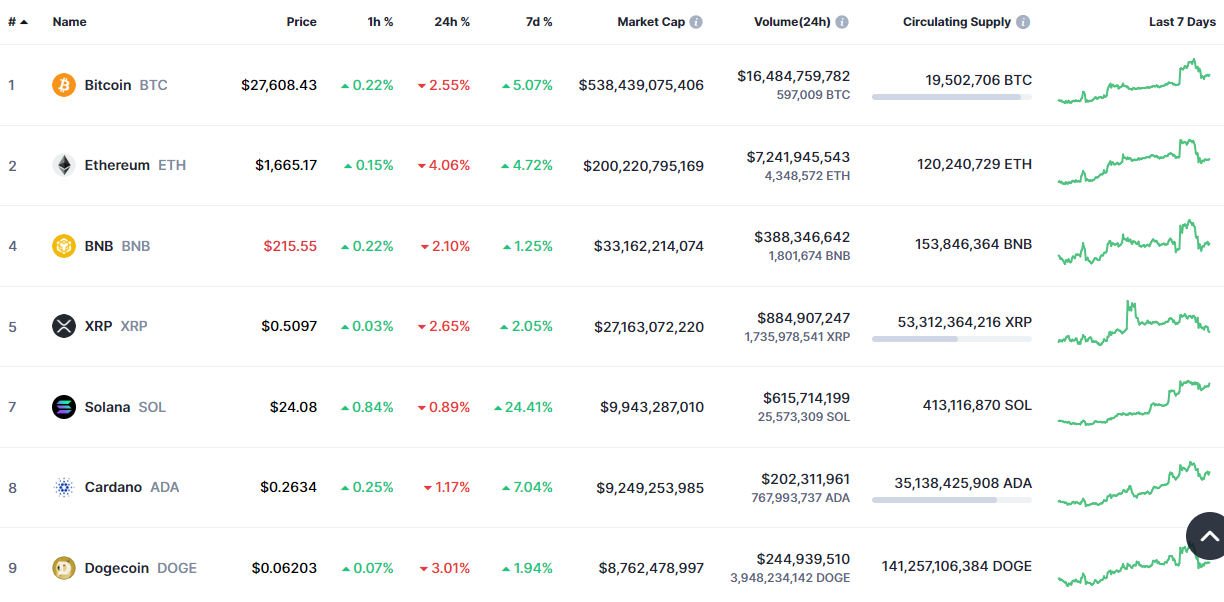Click Cardano's price $0.2634
Viewport: 1224px width, 602px height.
[289, 487]
